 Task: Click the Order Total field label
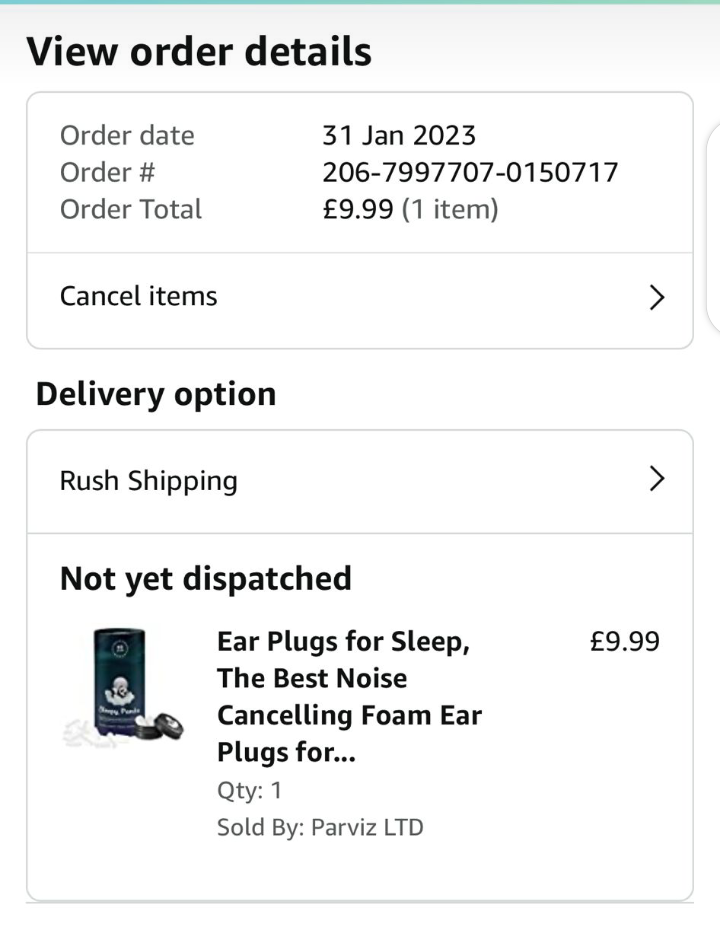pyautogui.click(x=130, y=209)
